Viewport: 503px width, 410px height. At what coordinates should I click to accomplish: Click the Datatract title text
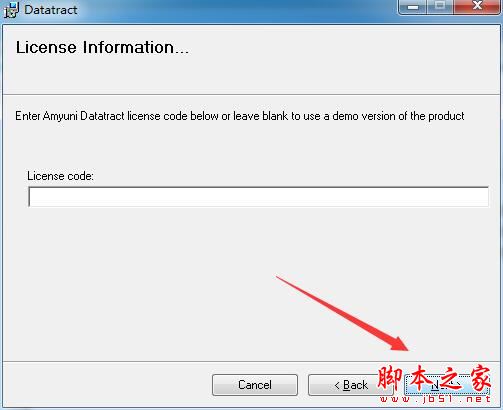coord(51,10)
